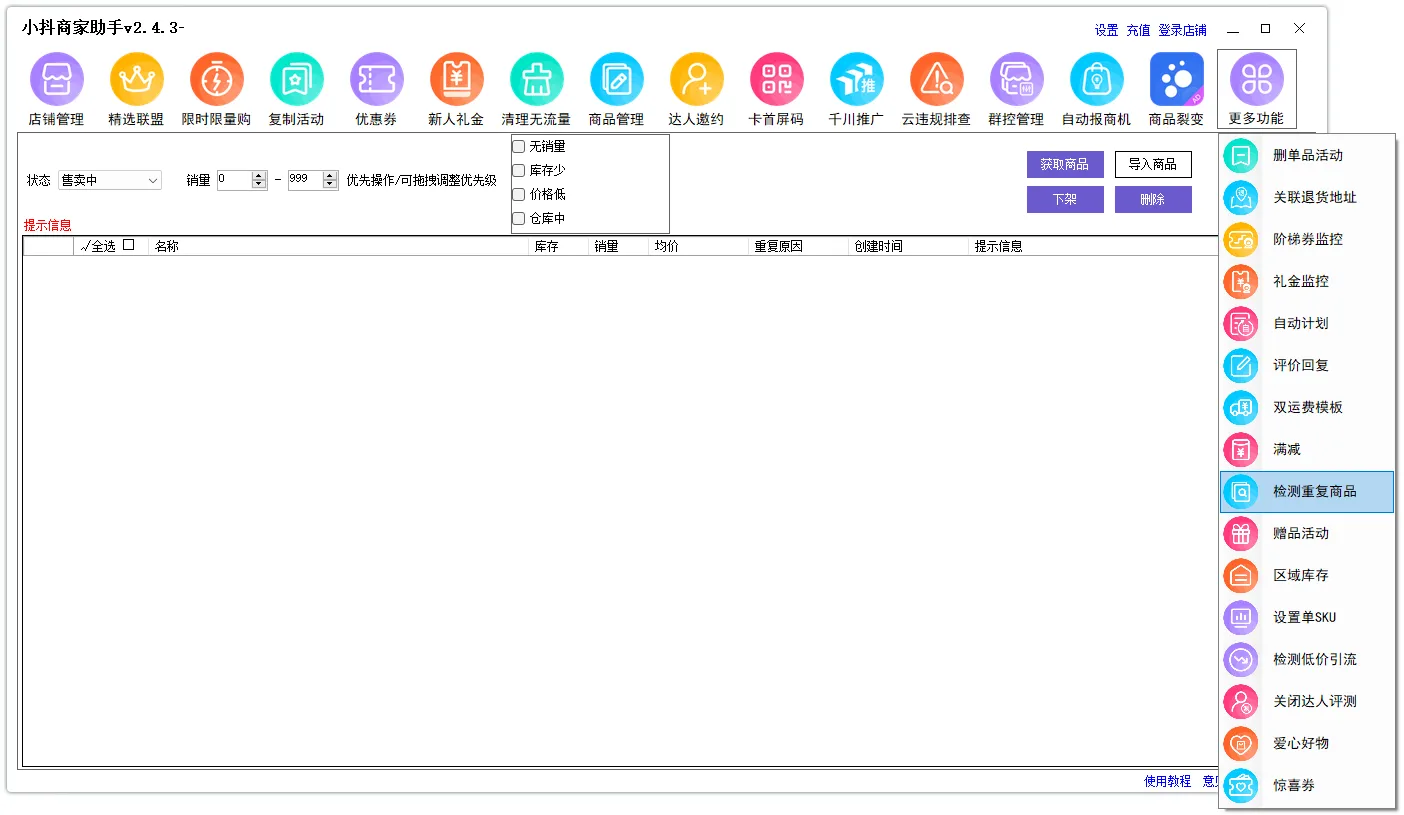Tick the 库存少 checkbox

(519, 170)
